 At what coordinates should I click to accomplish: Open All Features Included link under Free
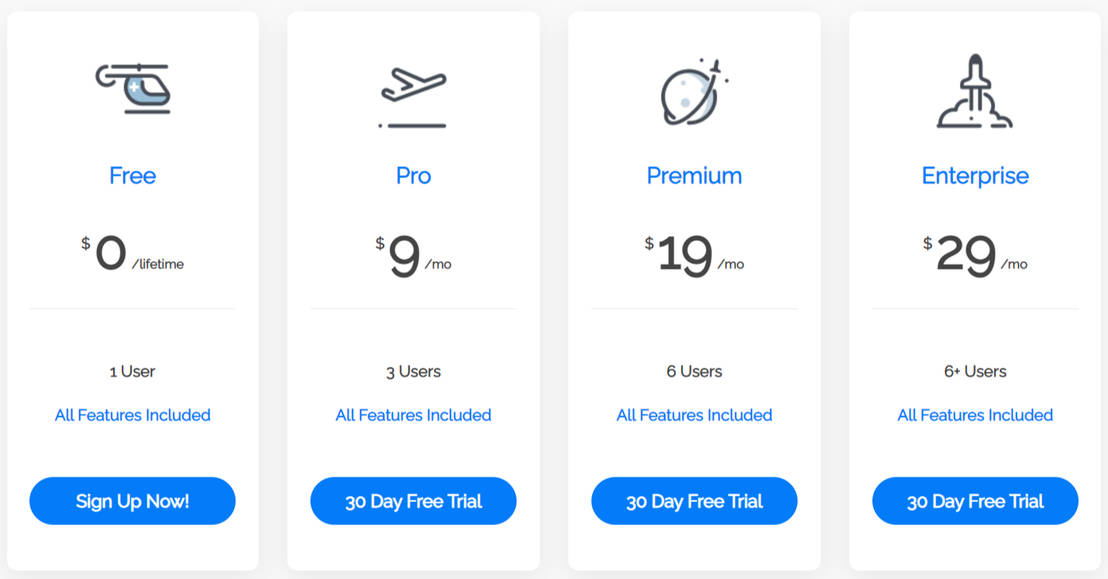click(133, 415)
